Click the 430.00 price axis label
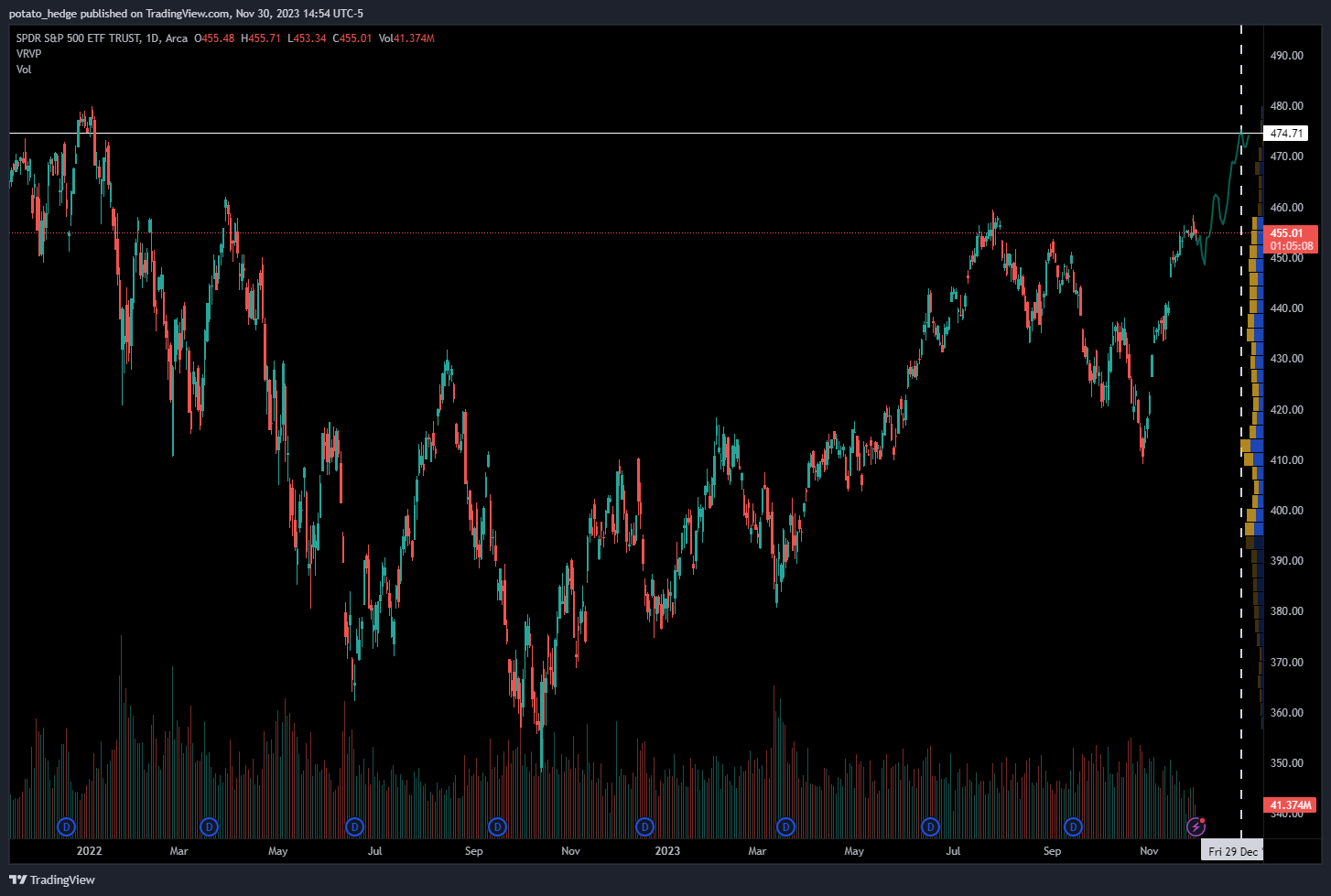Image resolution: width=1331 pixels, height=896 pixels. (1286, 359)
